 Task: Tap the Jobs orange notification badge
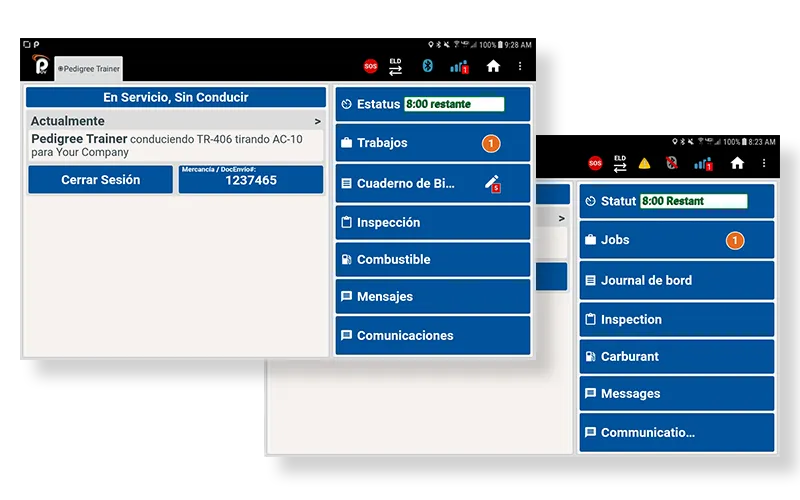tap(735, 240)
